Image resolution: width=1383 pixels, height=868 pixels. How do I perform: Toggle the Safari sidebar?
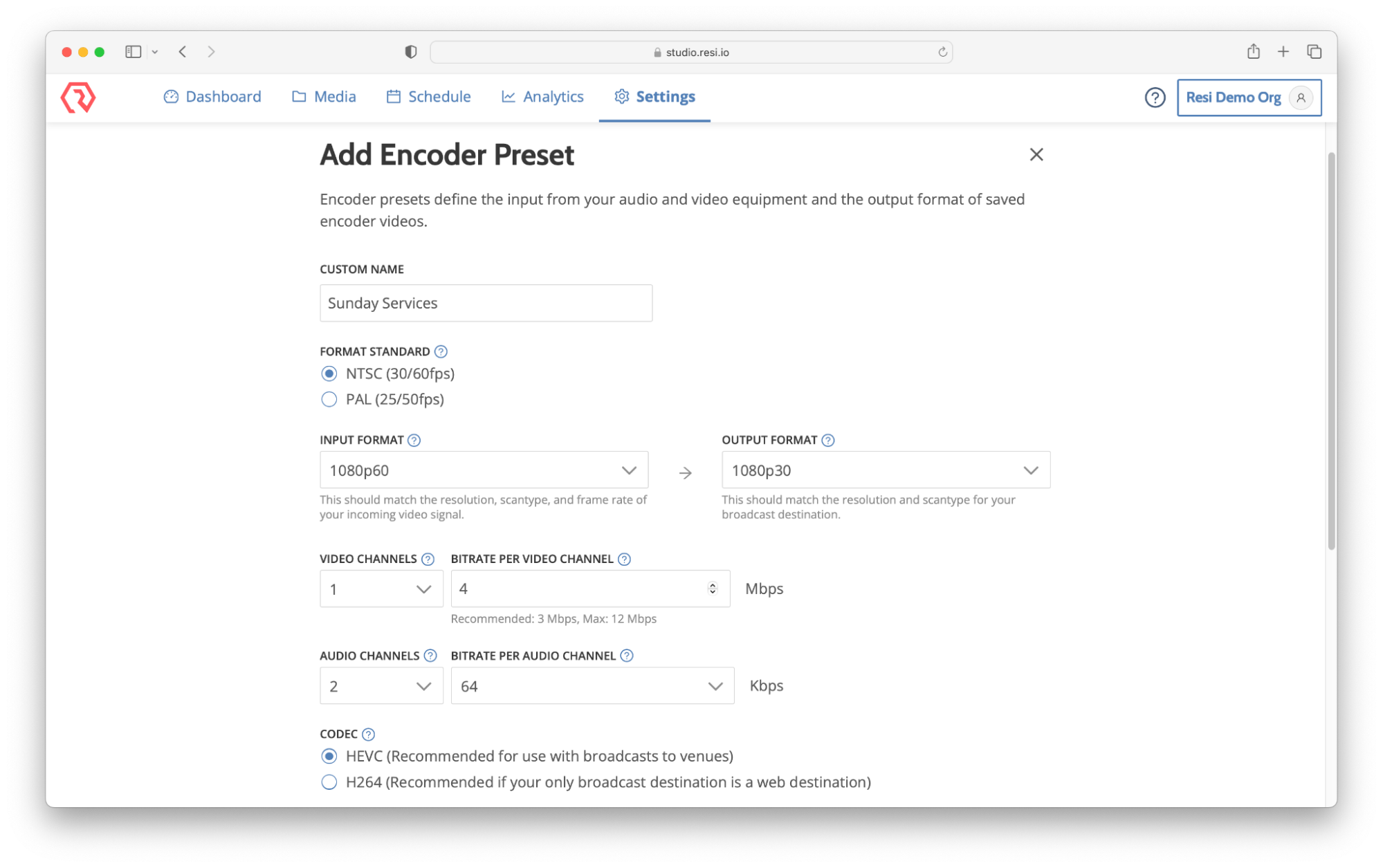(x=133, y=52)
